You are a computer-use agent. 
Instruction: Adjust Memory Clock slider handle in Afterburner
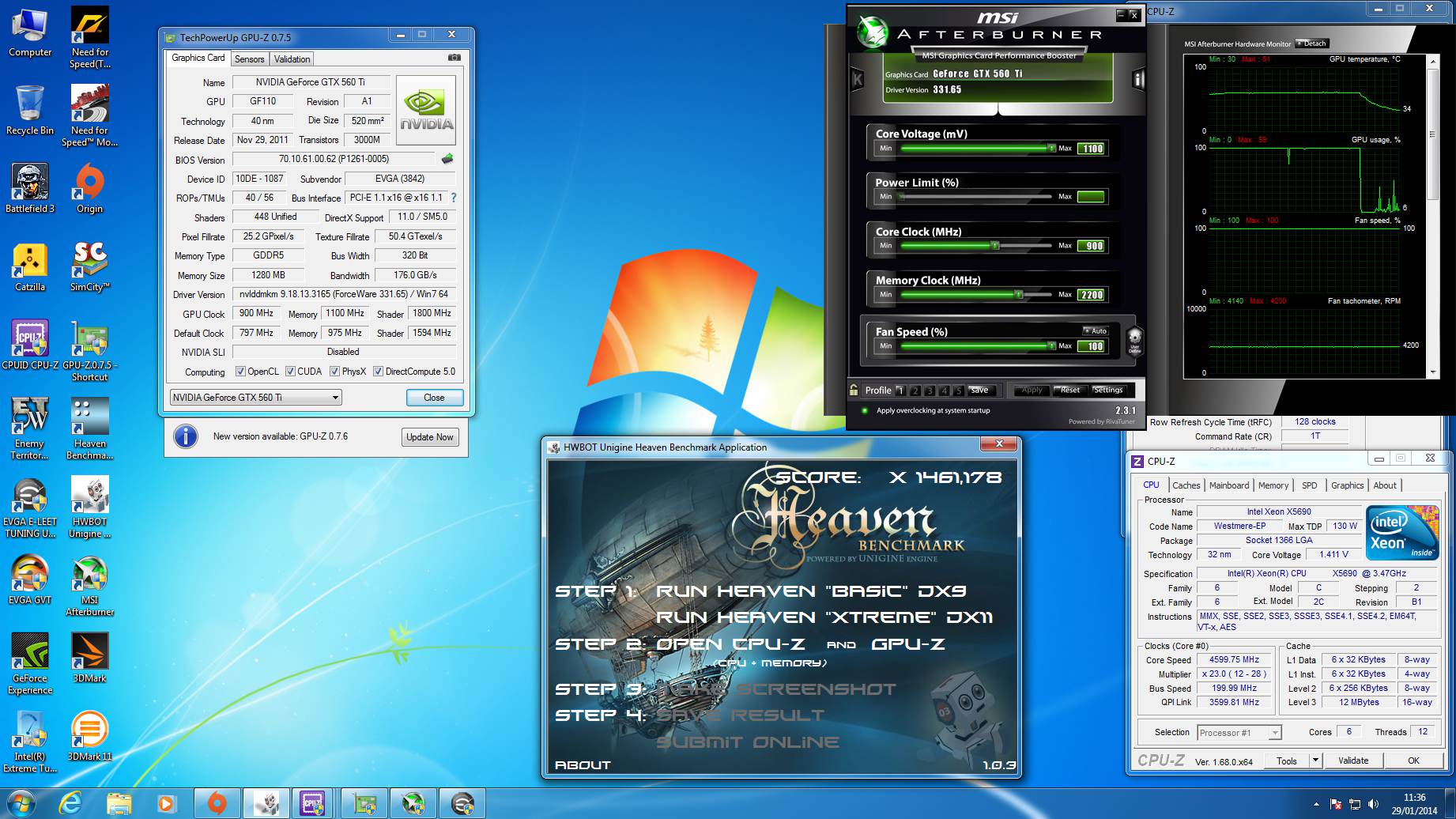click(1019, 295)
